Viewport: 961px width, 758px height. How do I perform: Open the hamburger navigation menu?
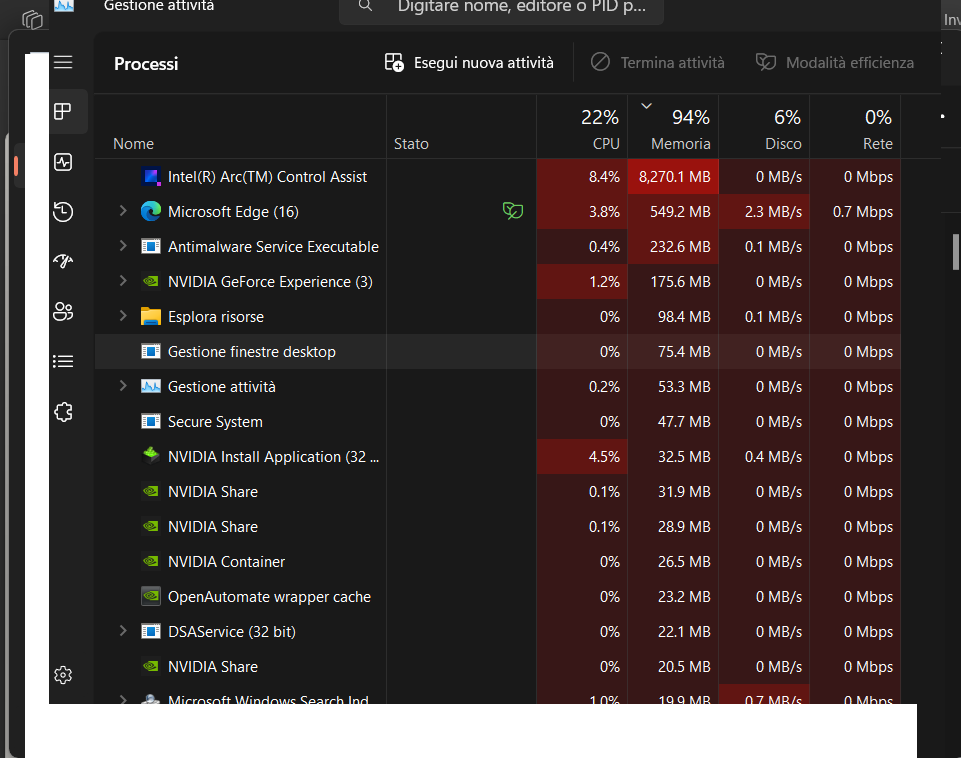pos(63,63)
